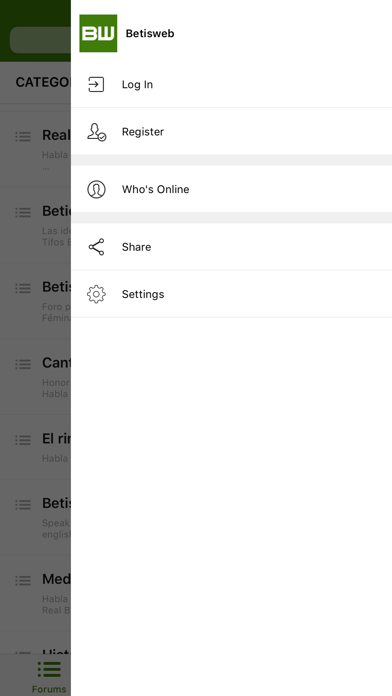Tap the list icon beside 'Betic' forum
The width and height of the screenshot is (392, 696).
(x=23, y=212)
